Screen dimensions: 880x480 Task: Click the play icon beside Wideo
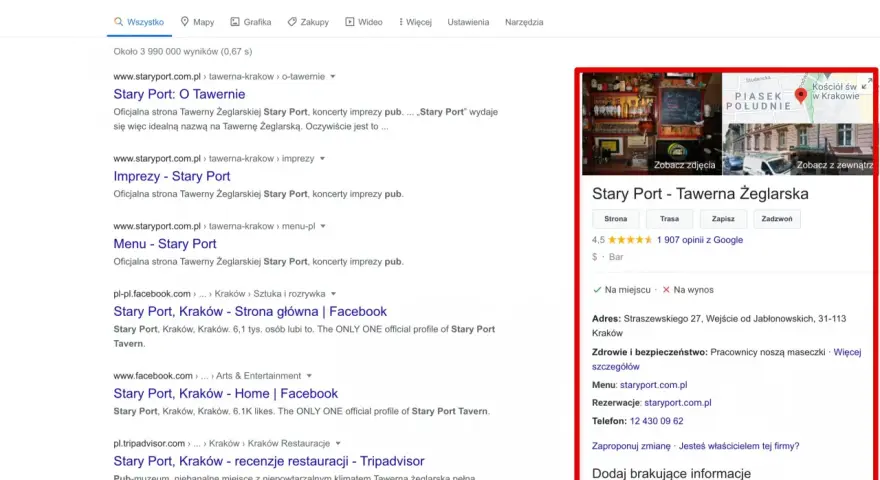tap(350, 22)
